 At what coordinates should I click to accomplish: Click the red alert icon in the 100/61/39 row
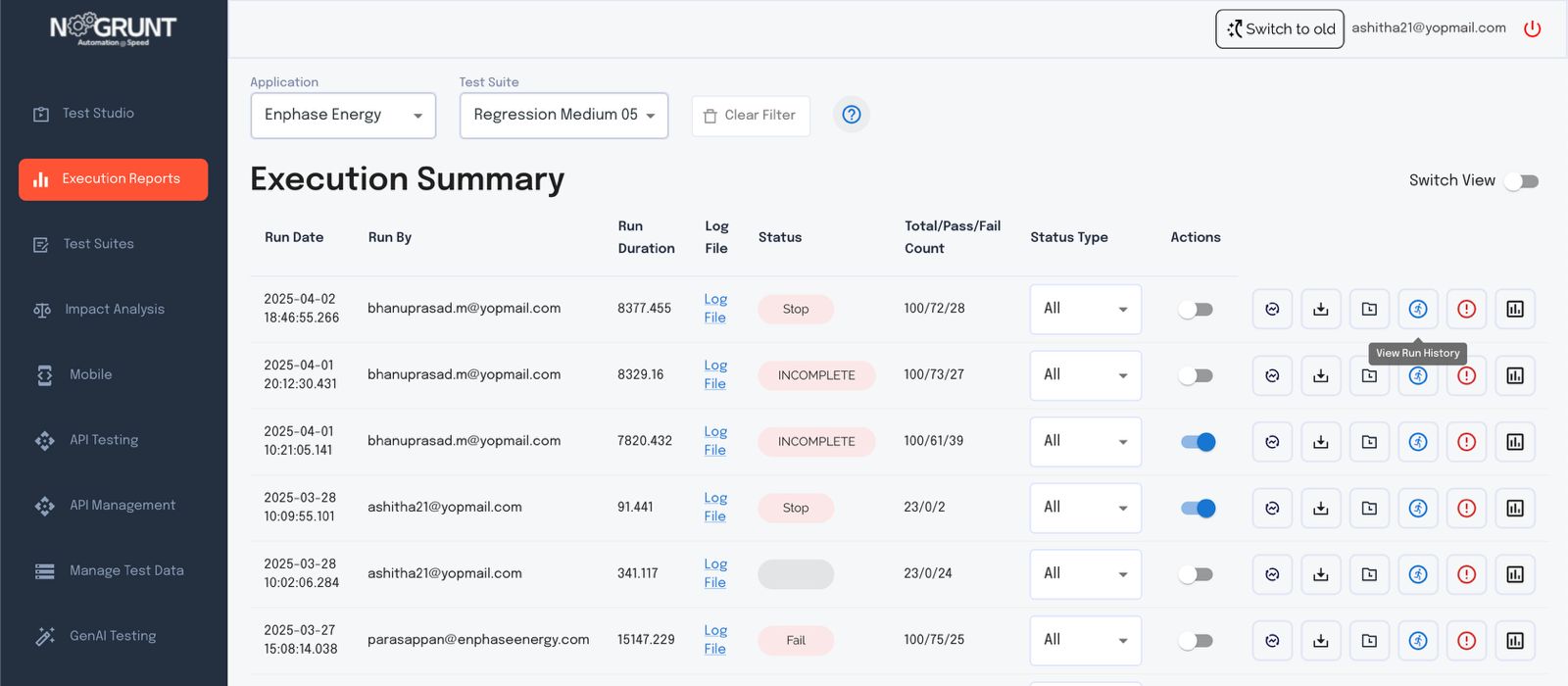tap(1466, 442)
